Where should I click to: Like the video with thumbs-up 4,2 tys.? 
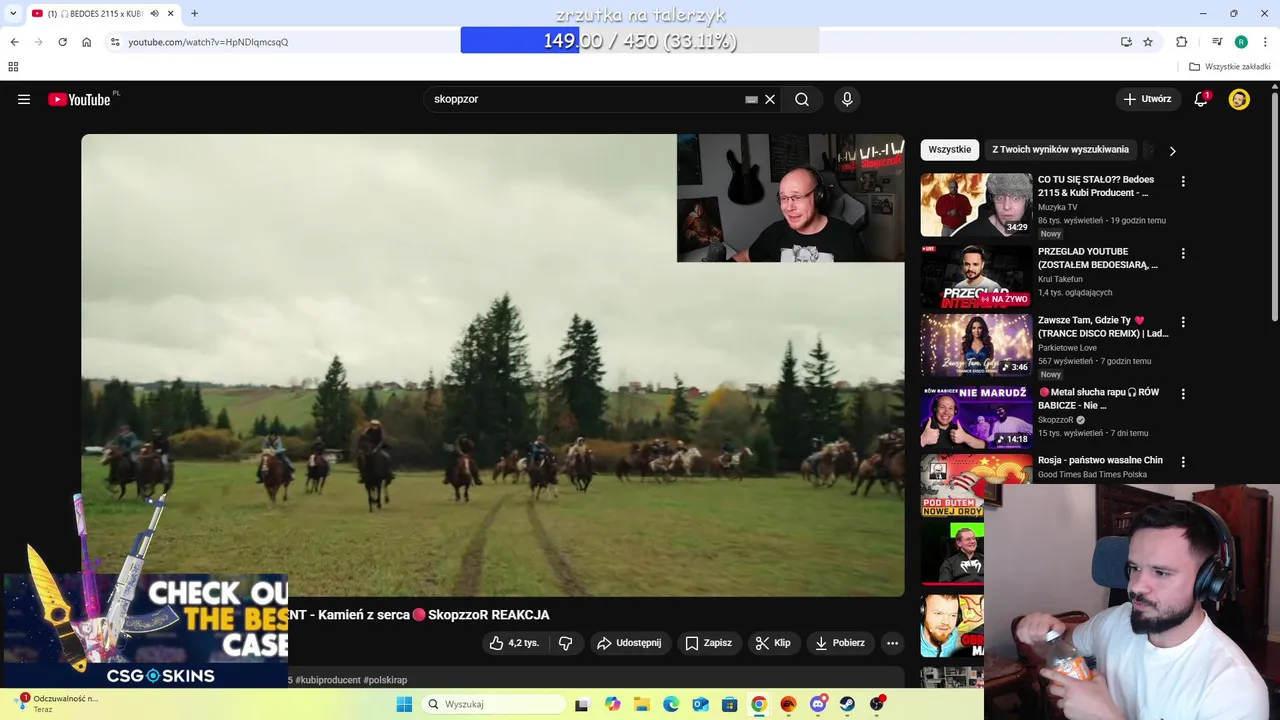(x=514, y=643)
